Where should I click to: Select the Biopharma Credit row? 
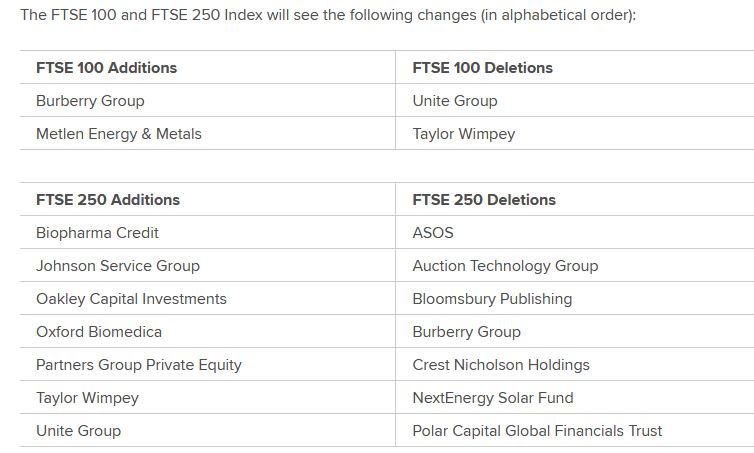pyautogui.click(x=97, y=233)
